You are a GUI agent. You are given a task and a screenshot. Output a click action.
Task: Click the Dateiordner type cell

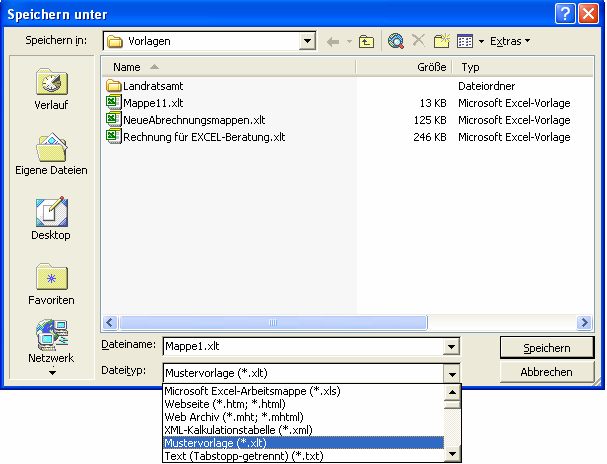click(487, 86)
